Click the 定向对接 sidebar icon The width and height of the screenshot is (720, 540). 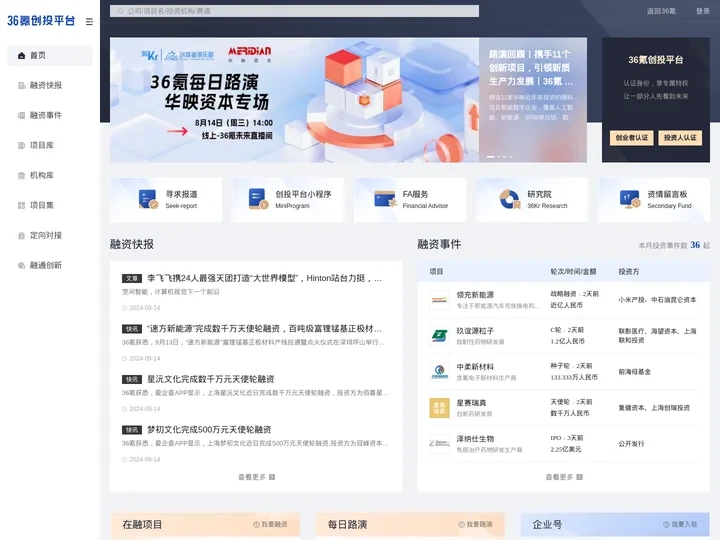pyautogui.click(x=21, y=236)
